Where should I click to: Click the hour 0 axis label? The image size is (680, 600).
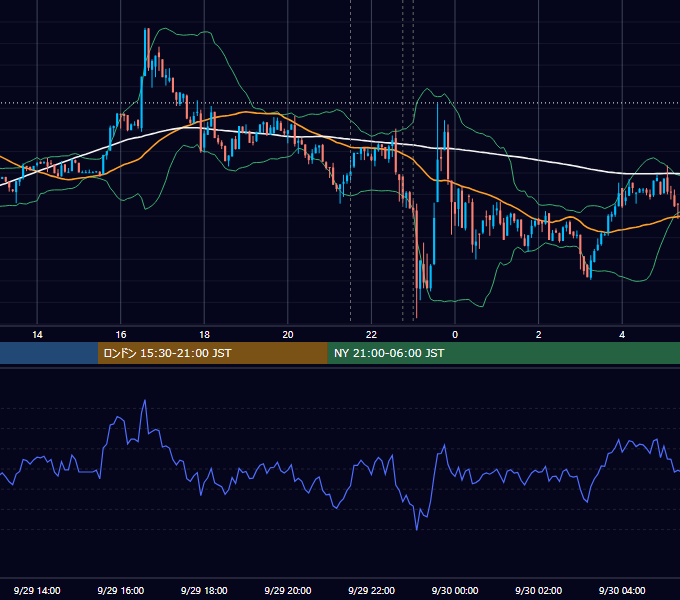tap(455, 335)
